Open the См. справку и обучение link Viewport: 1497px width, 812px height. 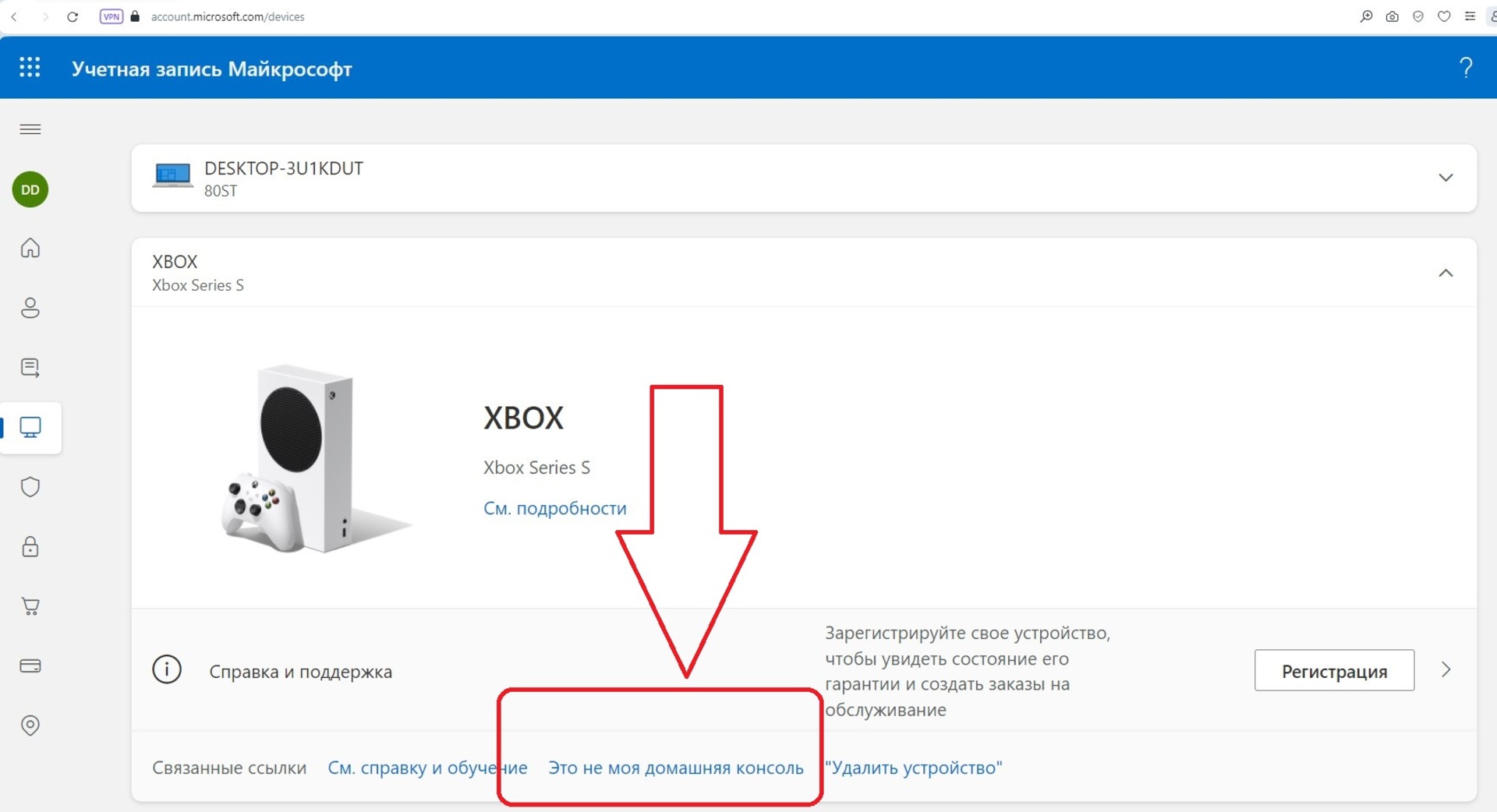tap(427, 768)
